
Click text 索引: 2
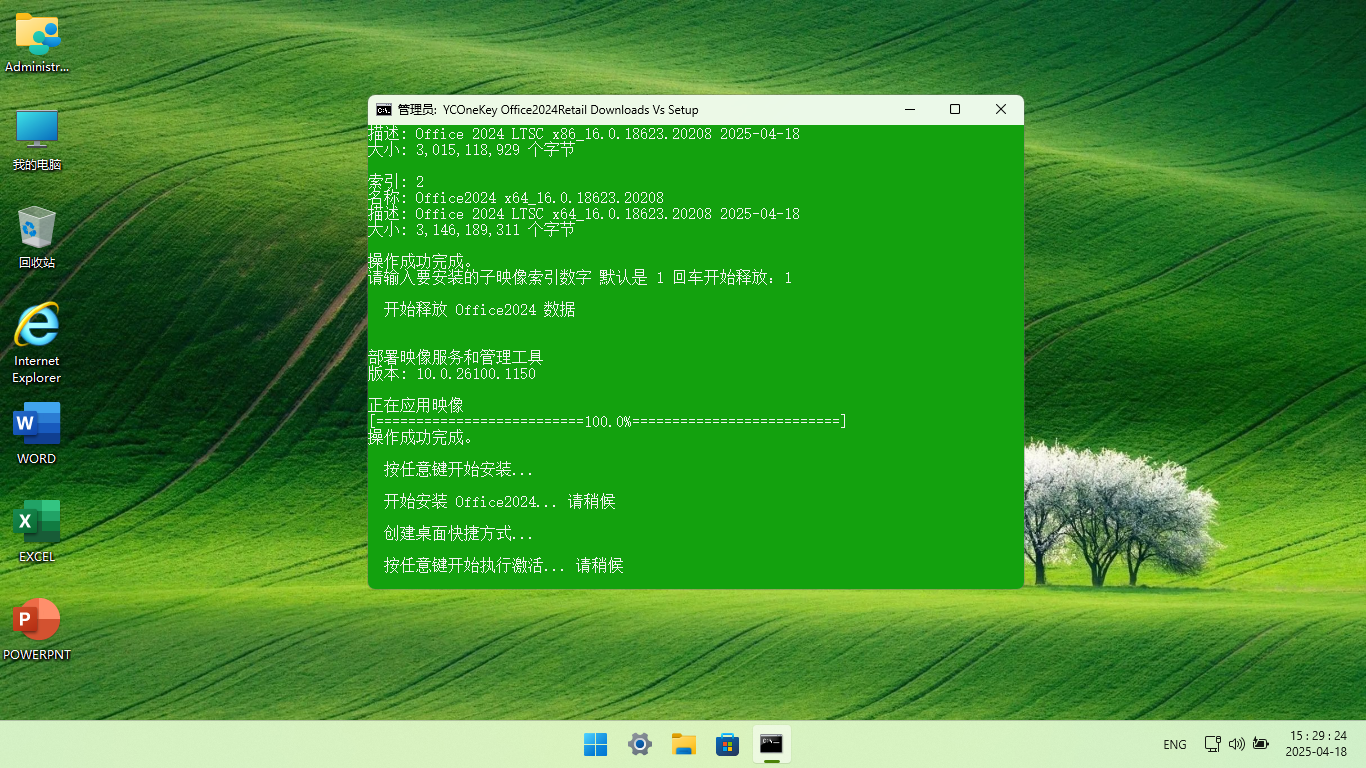(x=396, y=182)
